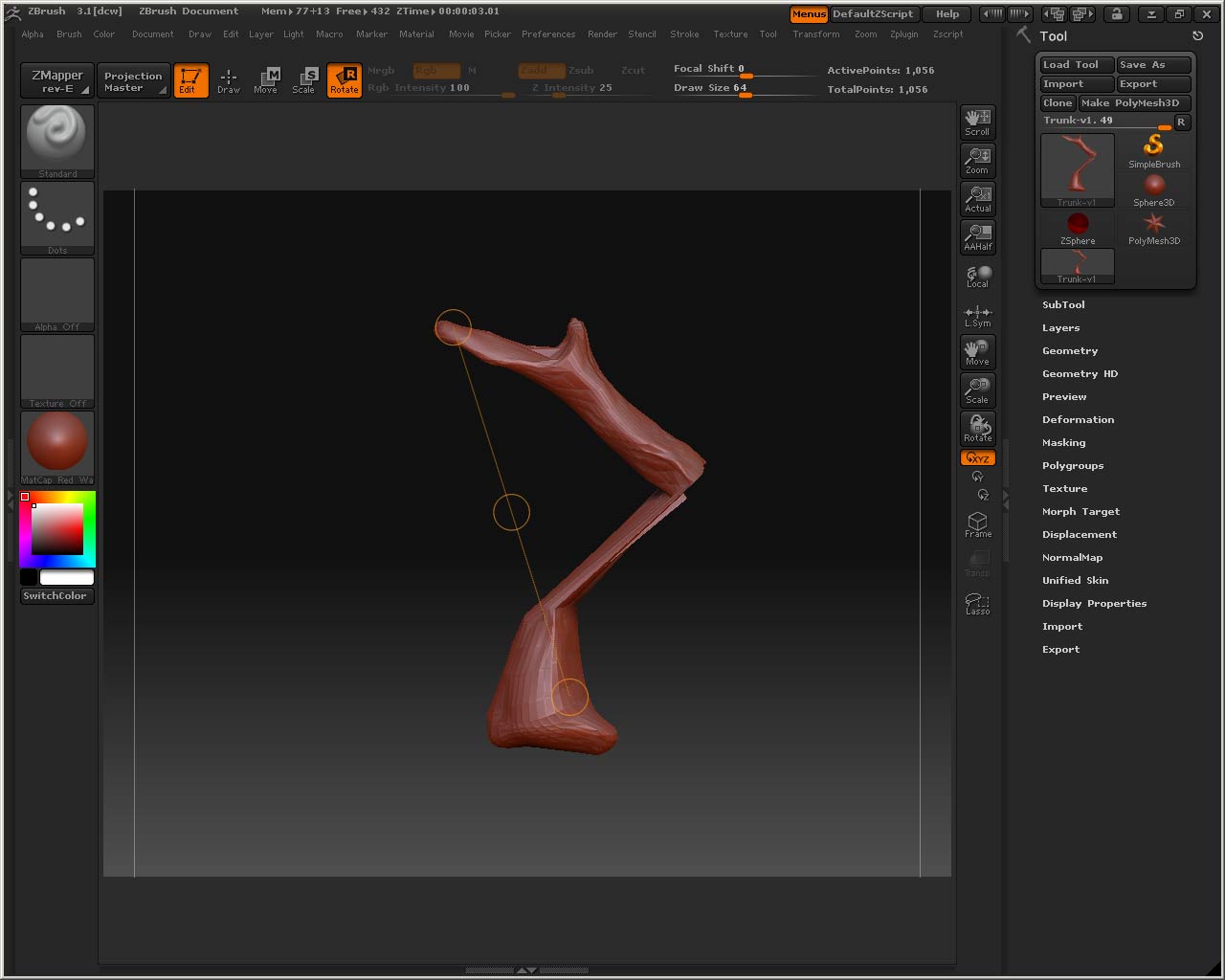Select the white main color swatch
This screenshot has width=1225, height=980.
66,577
